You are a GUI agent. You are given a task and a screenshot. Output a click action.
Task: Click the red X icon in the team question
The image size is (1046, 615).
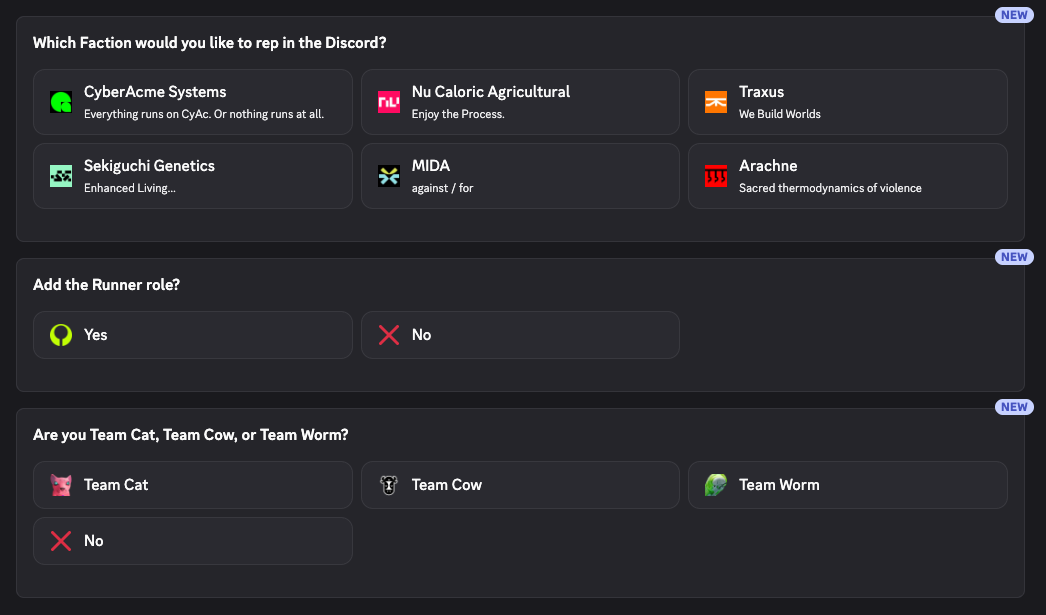click(x=60, y=540)
